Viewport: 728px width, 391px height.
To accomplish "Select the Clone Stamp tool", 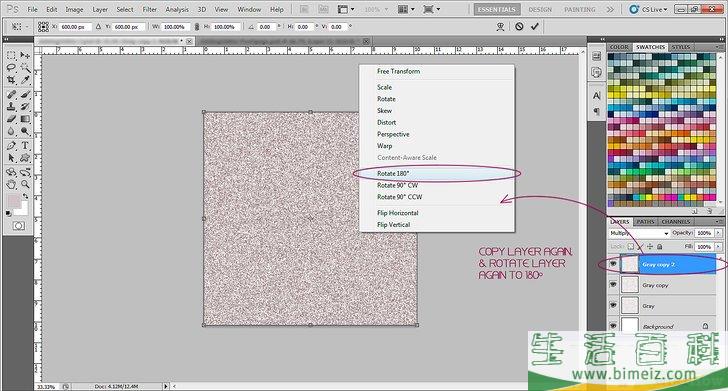I will [x=11, y=107].
